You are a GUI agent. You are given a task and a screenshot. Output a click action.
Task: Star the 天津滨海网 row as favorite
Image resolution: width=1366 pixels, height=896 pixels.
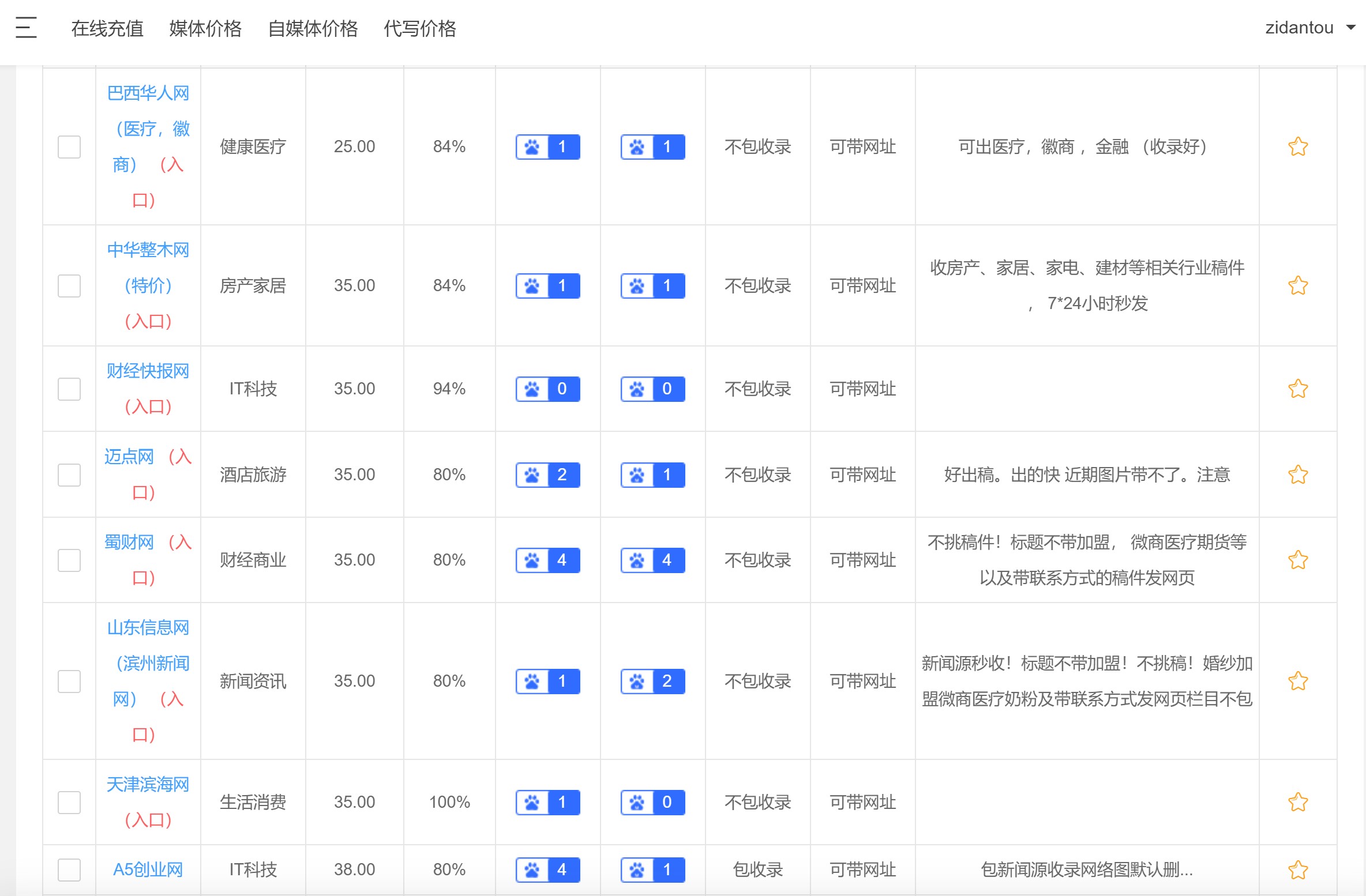click(1298, 802)
